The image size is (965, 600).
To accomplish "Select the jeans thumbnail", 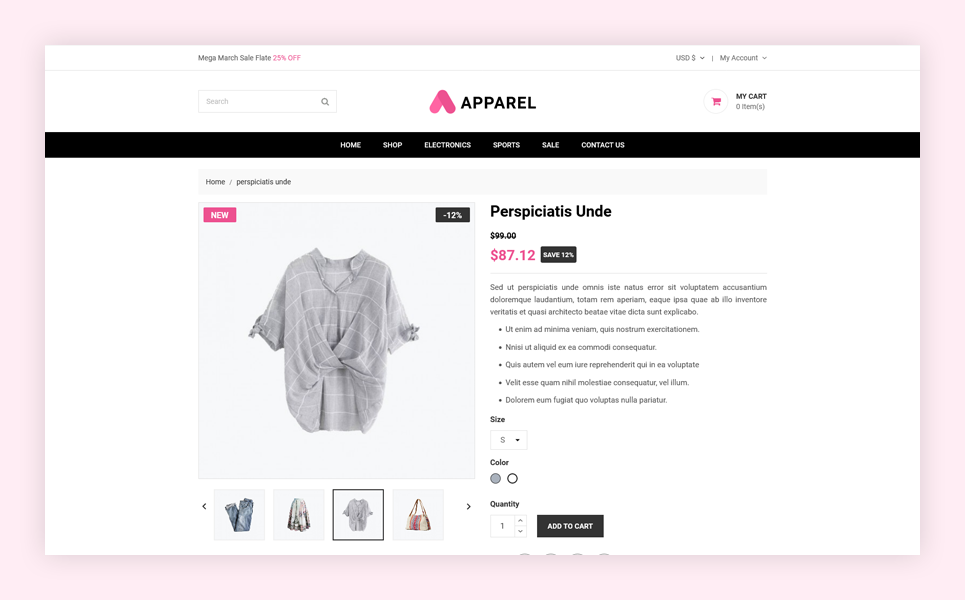I will click(x=239, y=514).
